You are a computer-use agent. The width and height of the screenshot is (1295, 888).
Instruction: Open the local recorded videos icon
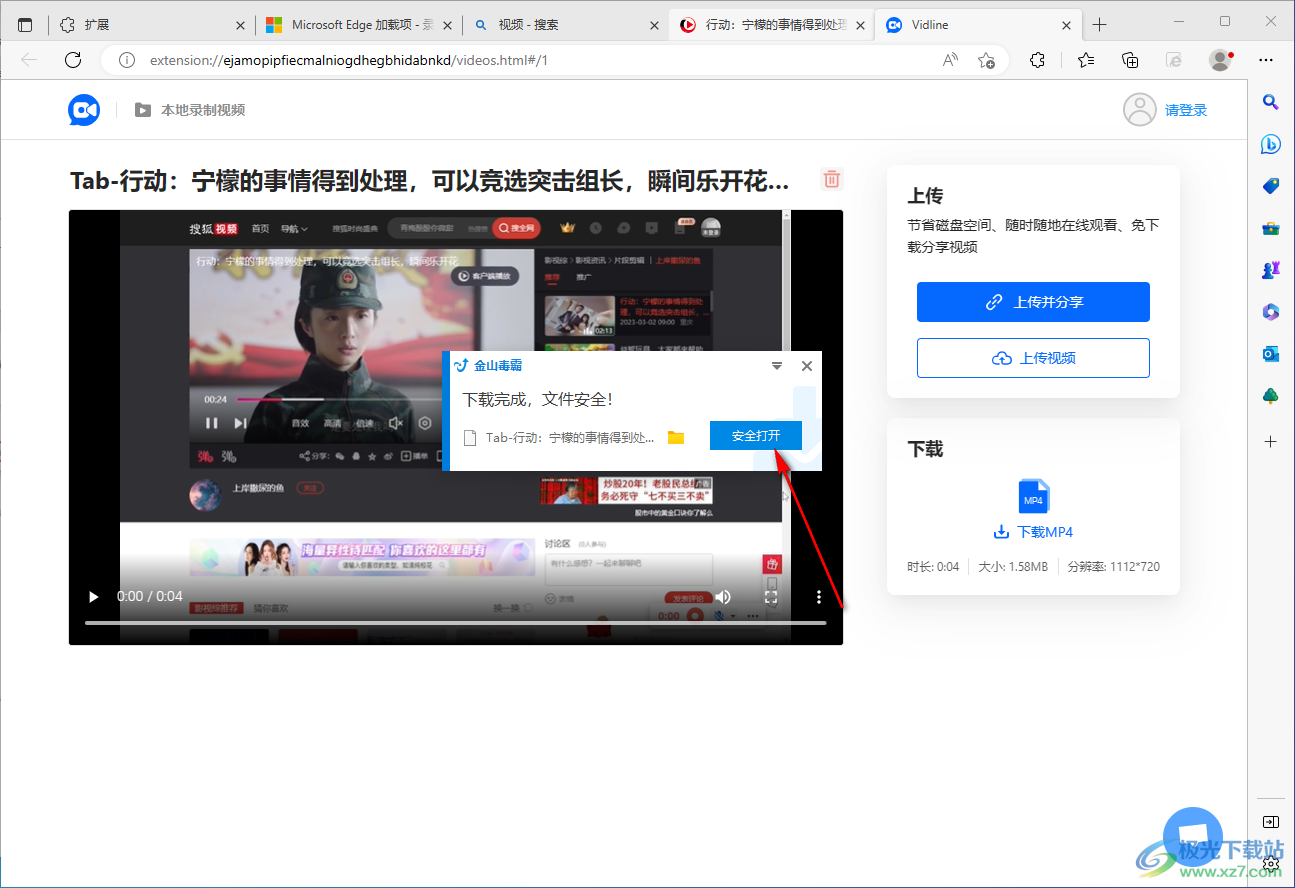click(x=143, y=110)
